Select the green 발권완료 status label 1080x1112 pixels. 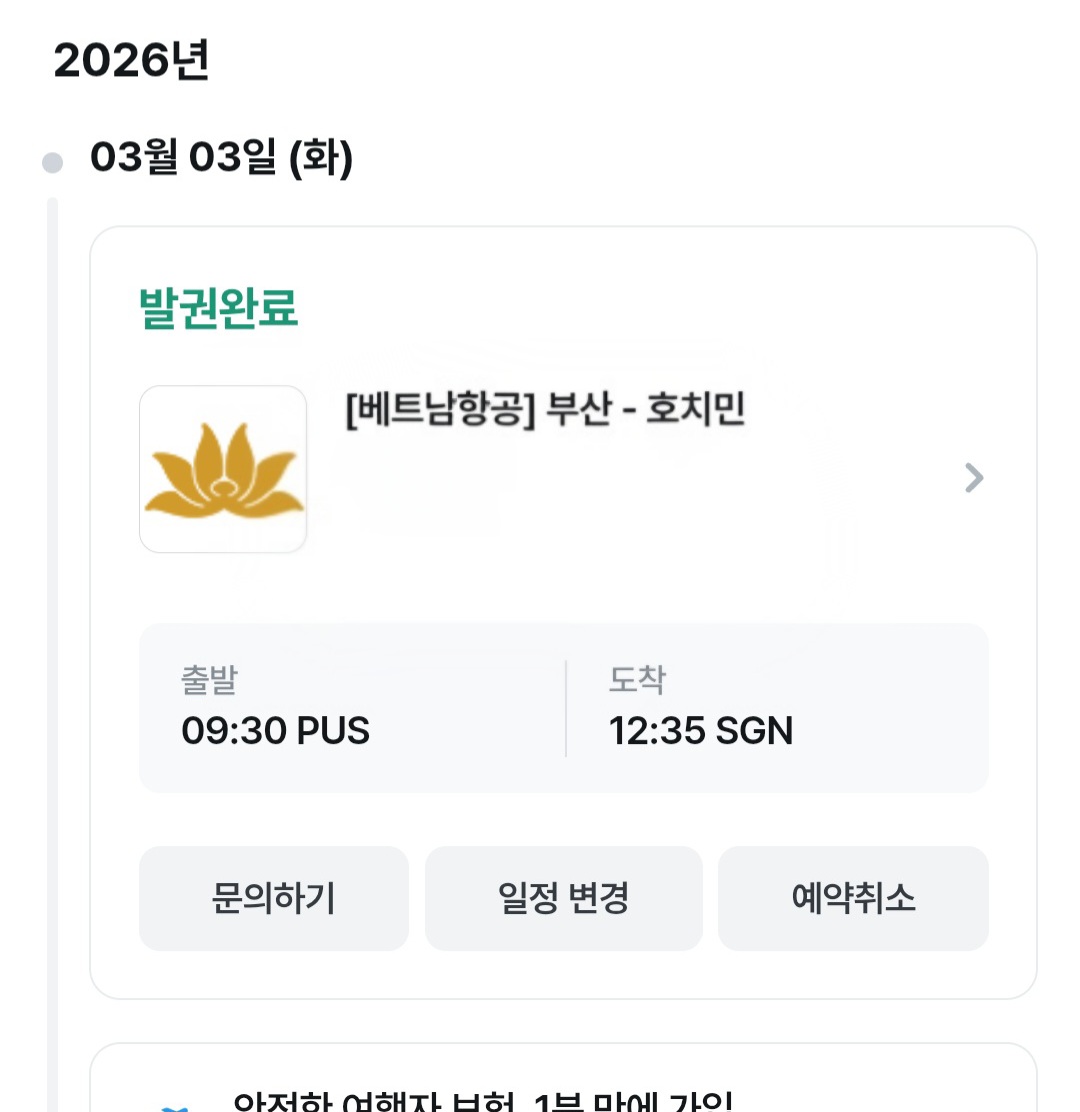(x=218, y=308)
